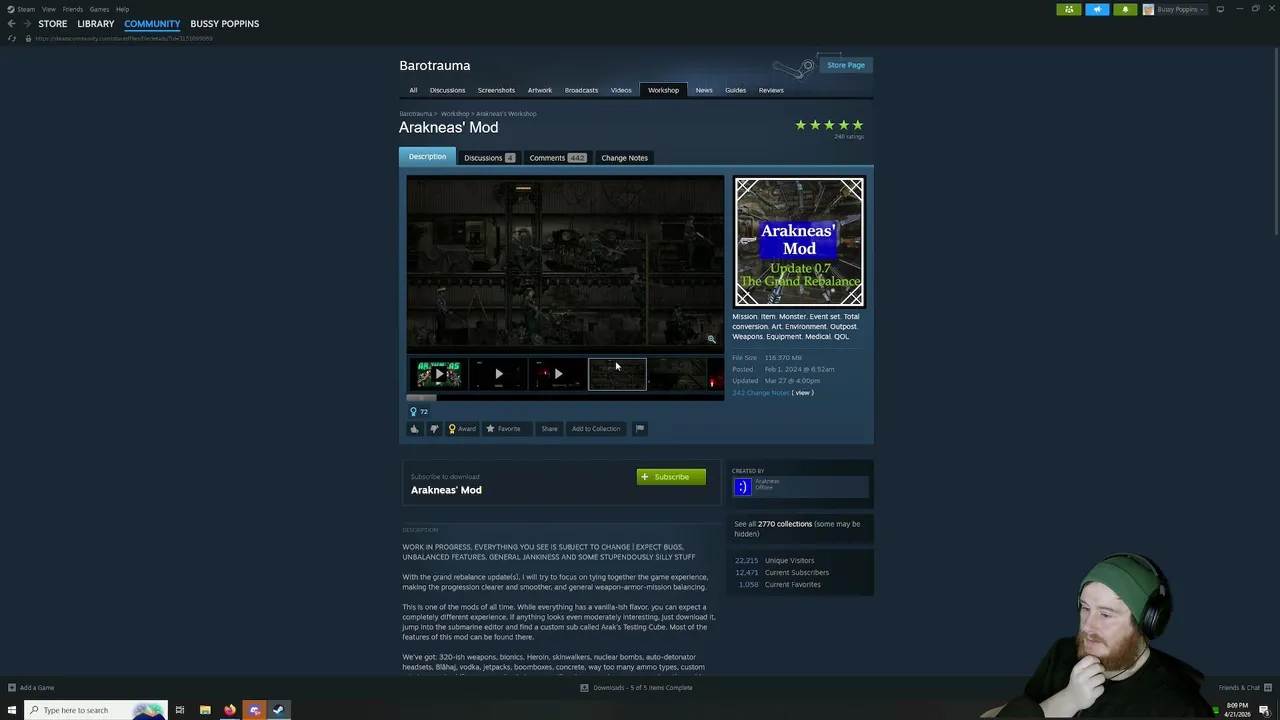Viewport: 1280px width, 720px height.
Task: Click the Arakneas' Mod cover thumbnail
Action: (x=799, y=242)
